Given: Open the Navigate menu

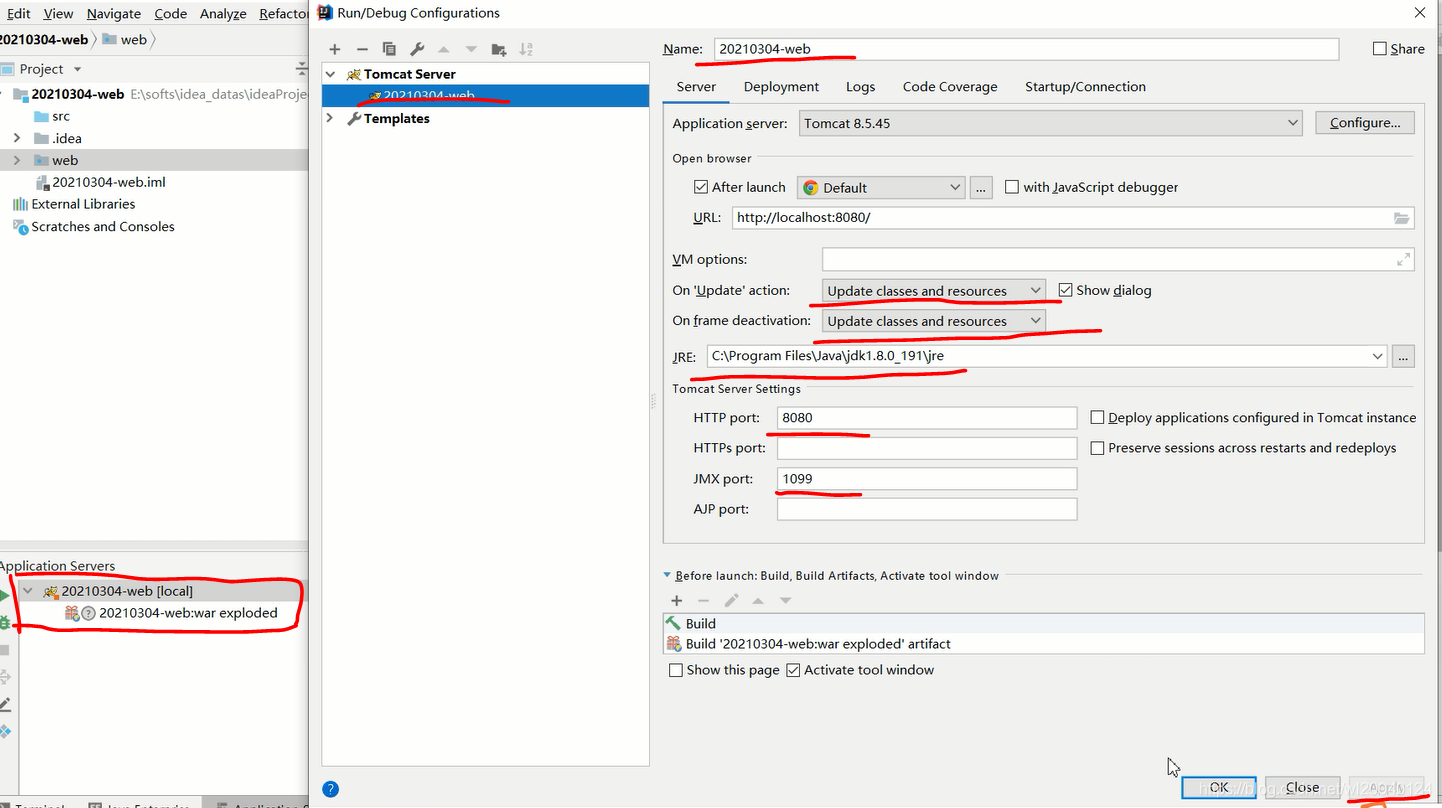Looking at the screenshot, I should tap(113, 13).
